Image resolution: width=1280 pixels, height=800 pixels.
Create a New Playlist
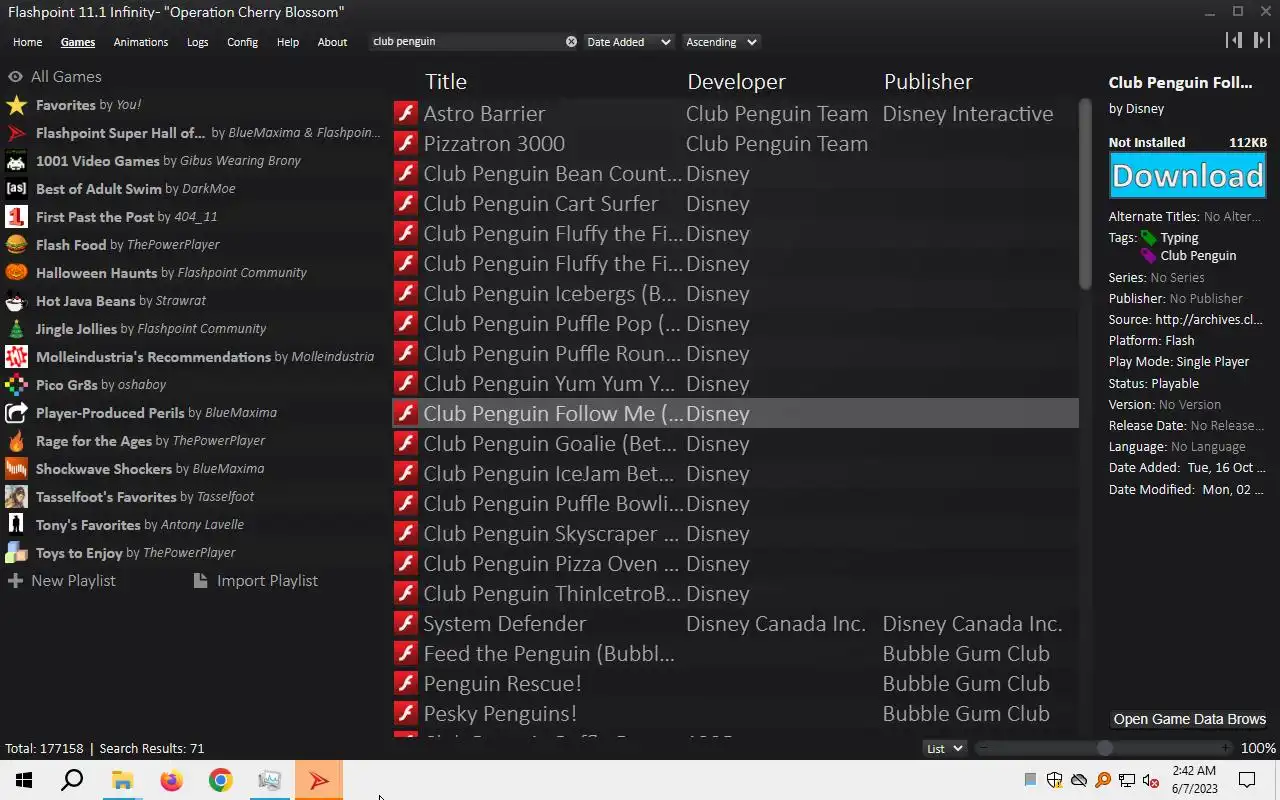[x=61, y=581]
